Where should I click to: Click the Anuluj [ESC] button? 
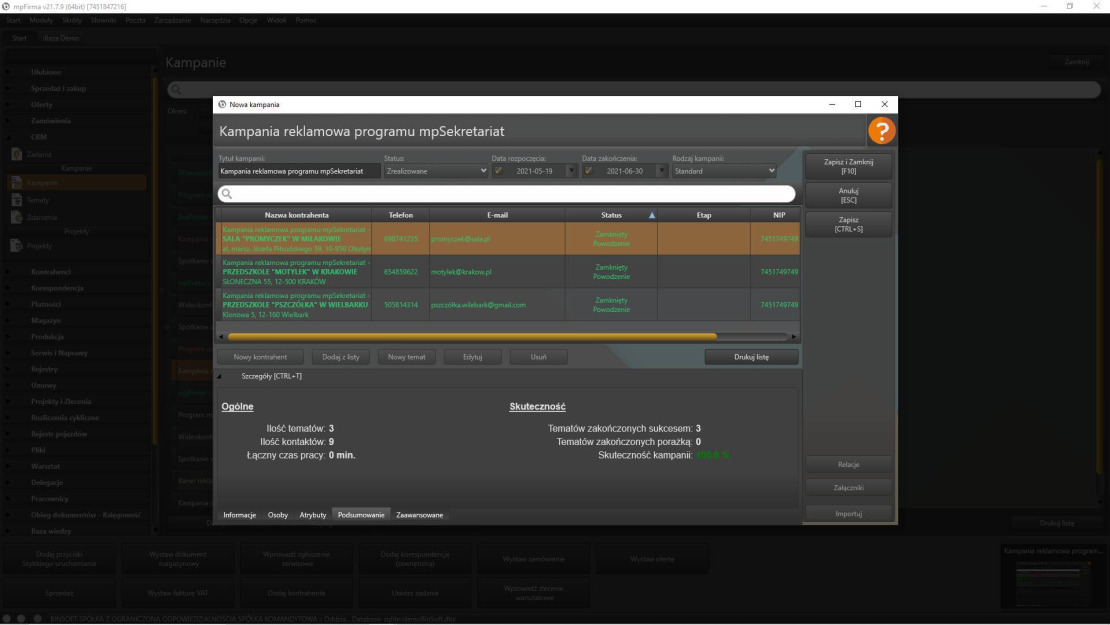[x=848, y=195]
